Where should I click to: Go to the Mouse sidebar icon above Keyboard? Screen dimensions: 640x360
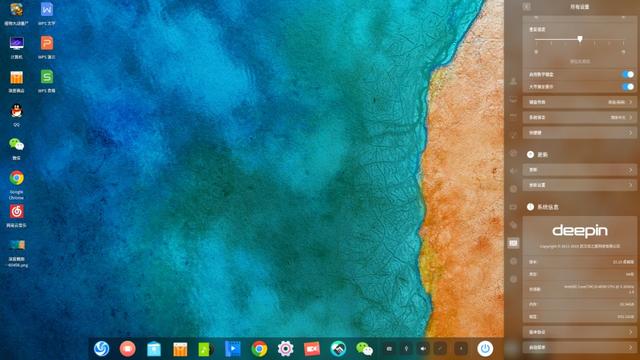[513, 225]
